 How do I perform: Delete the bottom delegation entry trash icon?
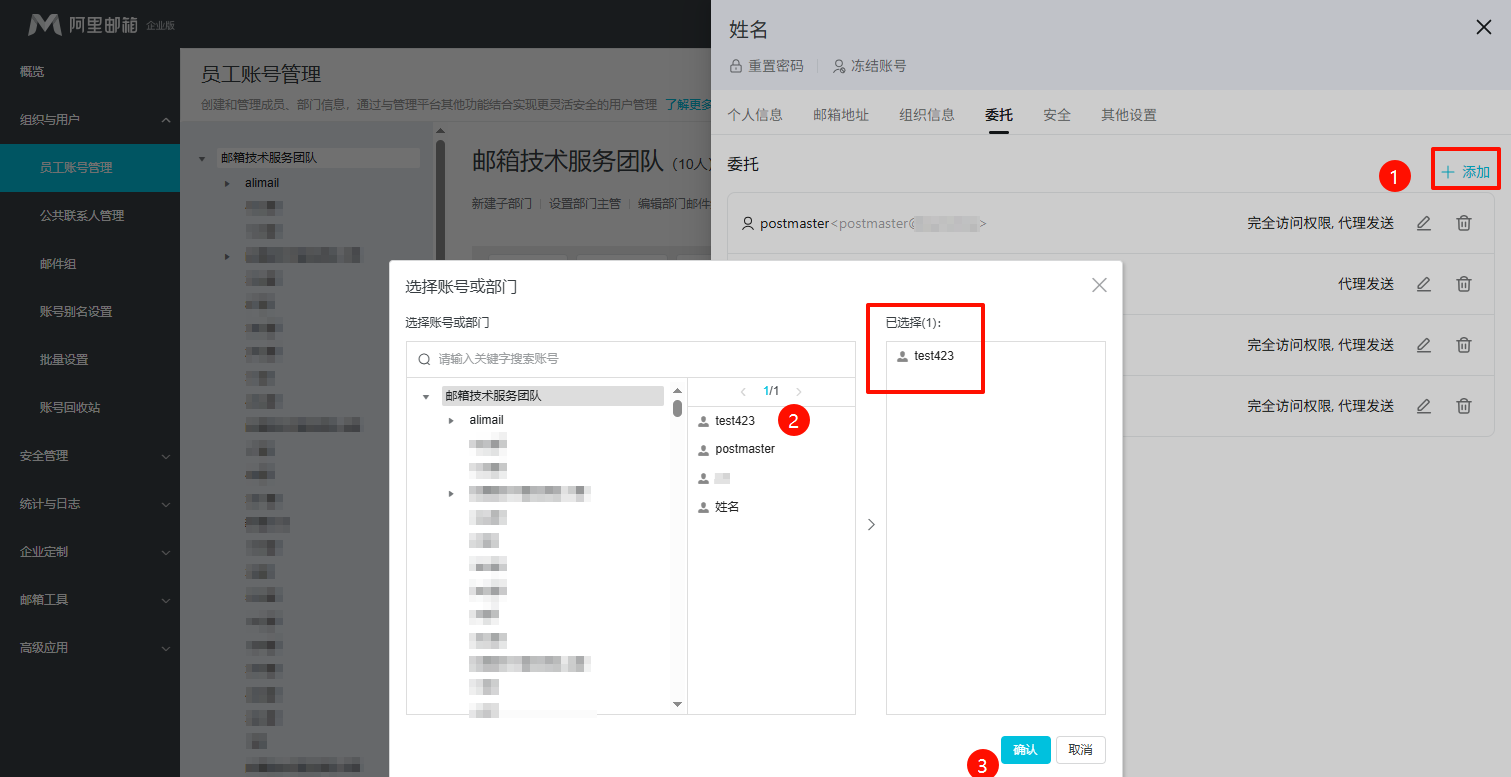(x=1463, y=406)
